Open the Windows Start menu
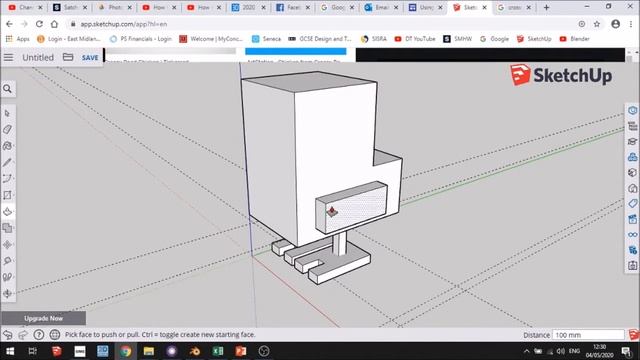Screen dimensions: 640x360 [x=10, y=351]
